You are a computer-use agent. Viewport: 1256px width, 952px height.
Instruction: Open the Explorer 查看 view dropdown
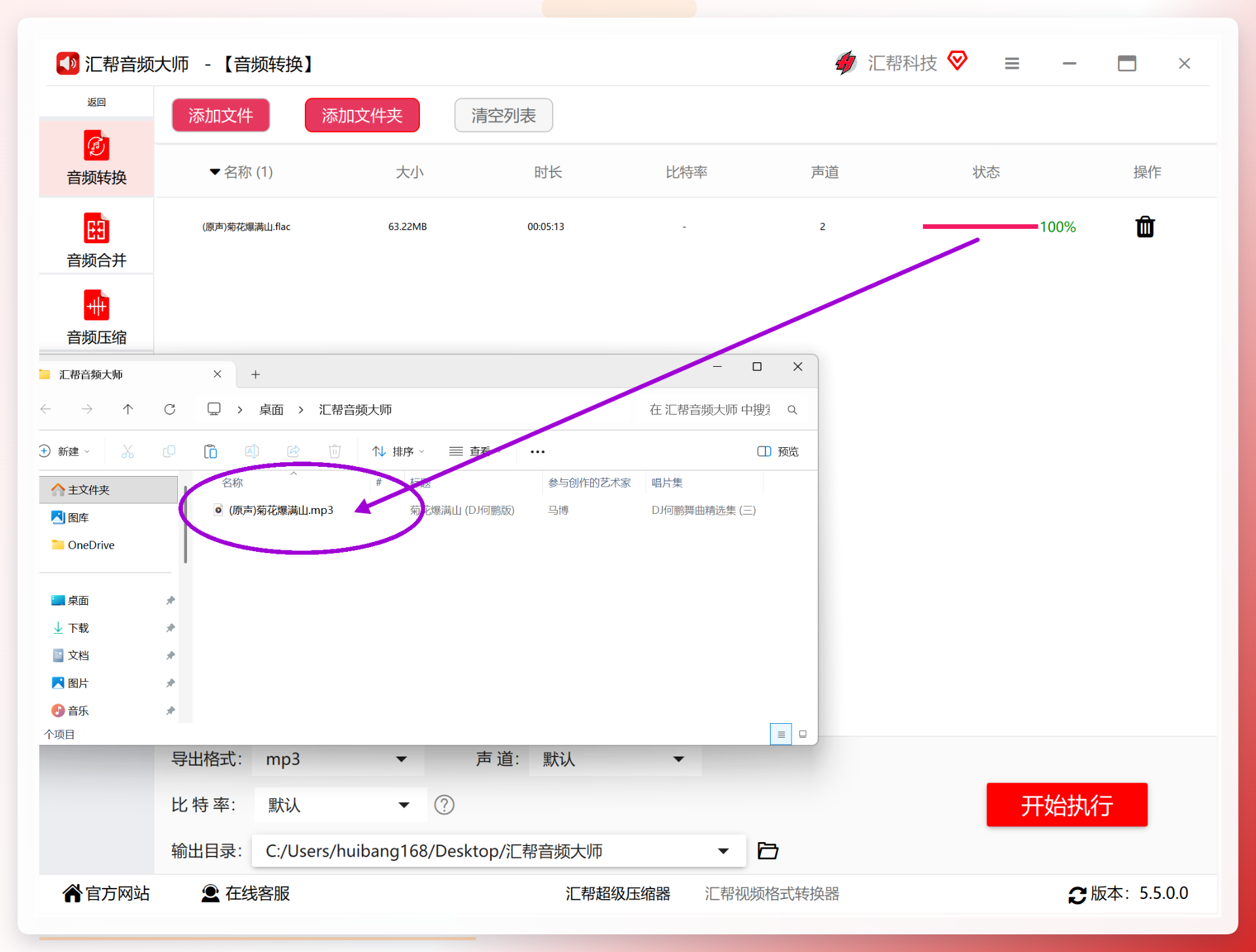click(x=476, y=451)
